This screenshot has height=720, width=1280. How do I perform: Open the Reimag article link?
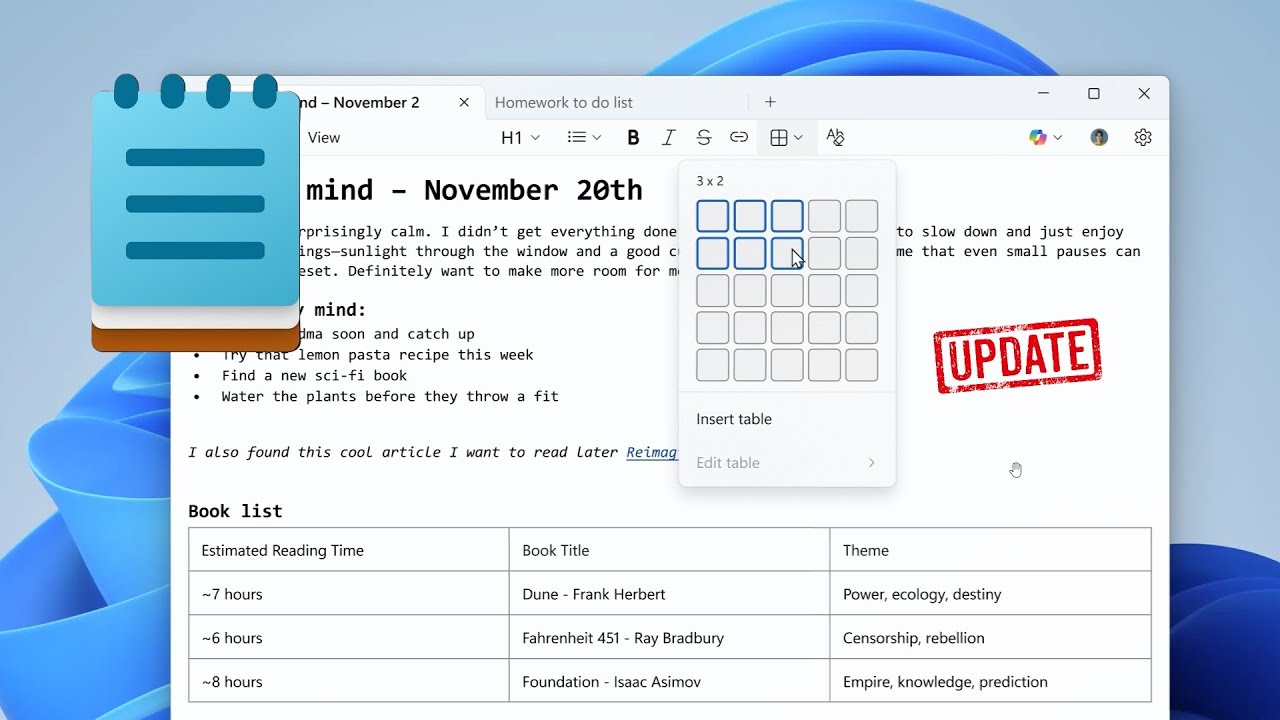[x=652, y=452]
